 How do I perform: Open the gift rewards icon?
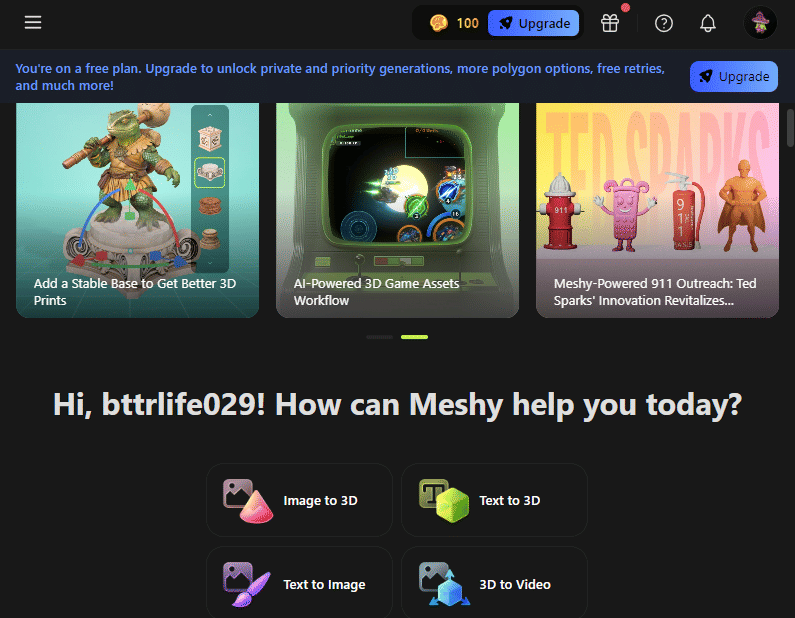[x=610, y=23]
